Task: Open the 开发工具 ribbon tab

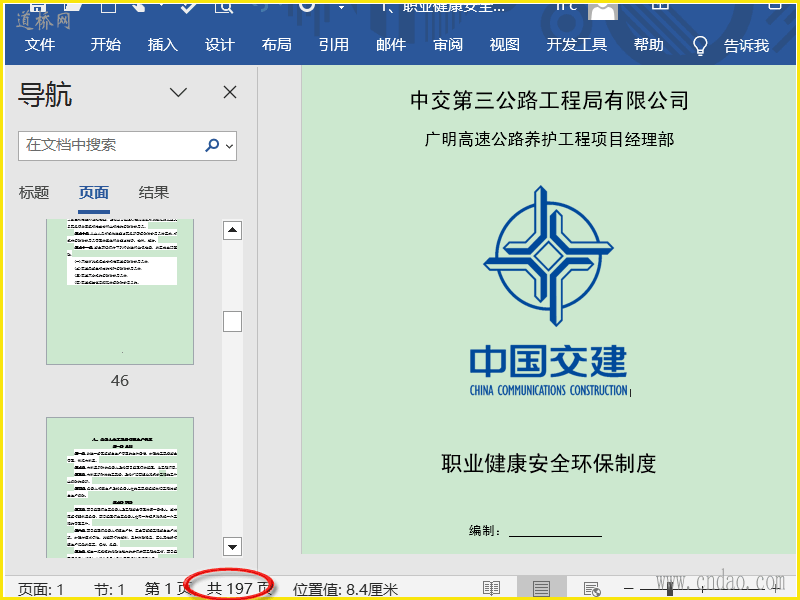Action: click(577, 45)
